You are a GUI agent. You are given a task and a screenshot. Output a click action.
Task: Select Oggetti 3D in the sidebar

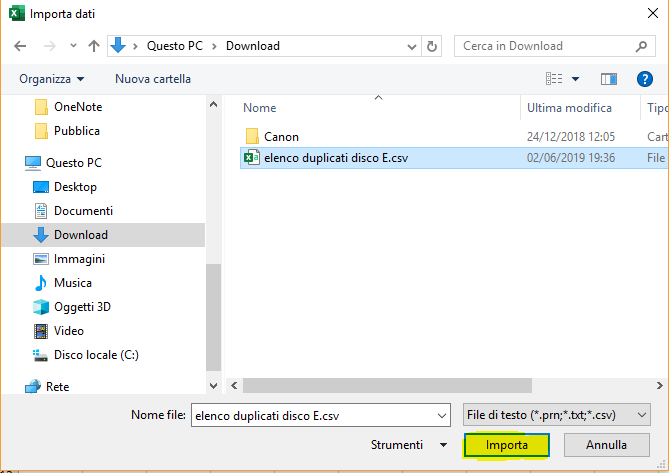(82, 307)
